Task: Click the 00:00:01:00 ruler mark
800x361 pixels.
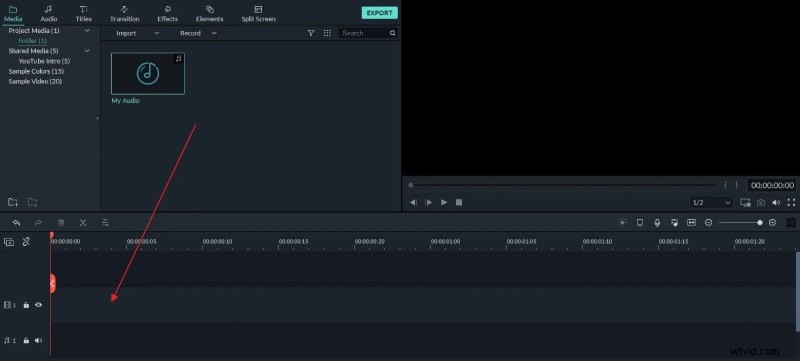Action: (x=445, y=242)
